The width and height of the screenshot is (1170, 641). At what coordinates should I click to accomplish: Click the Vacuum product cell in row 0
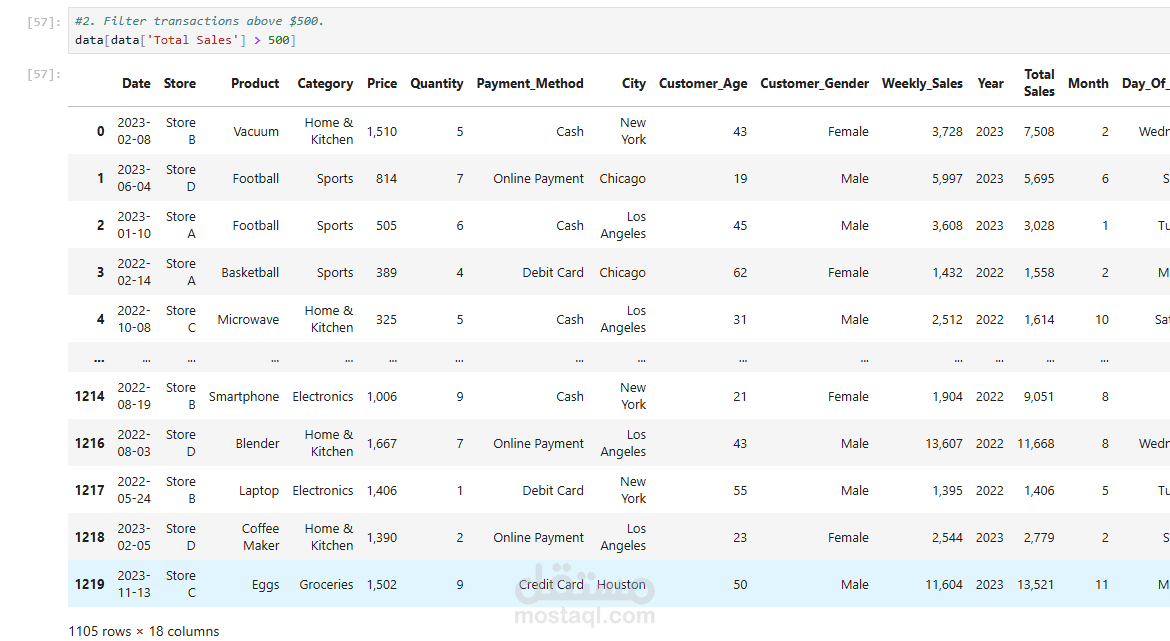click(x=256, y=132)
